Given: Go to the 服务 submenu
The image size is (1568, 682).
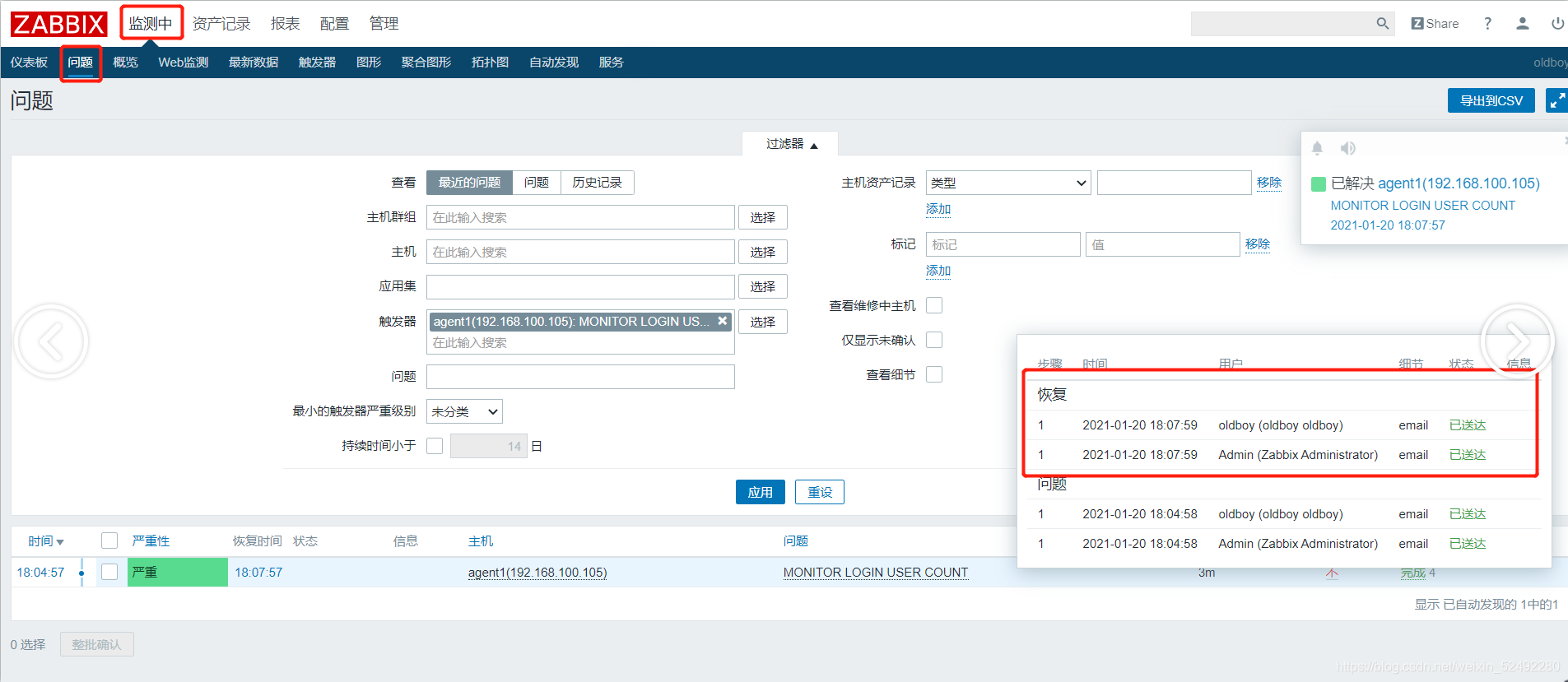Looking at the screenshot, I should tap(611, 63).
